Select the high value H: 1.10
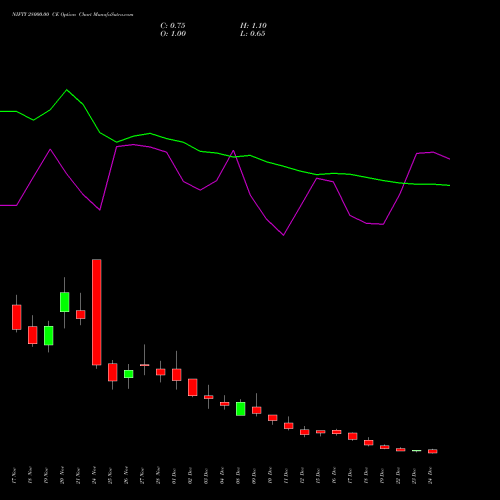 coord(253,26)
